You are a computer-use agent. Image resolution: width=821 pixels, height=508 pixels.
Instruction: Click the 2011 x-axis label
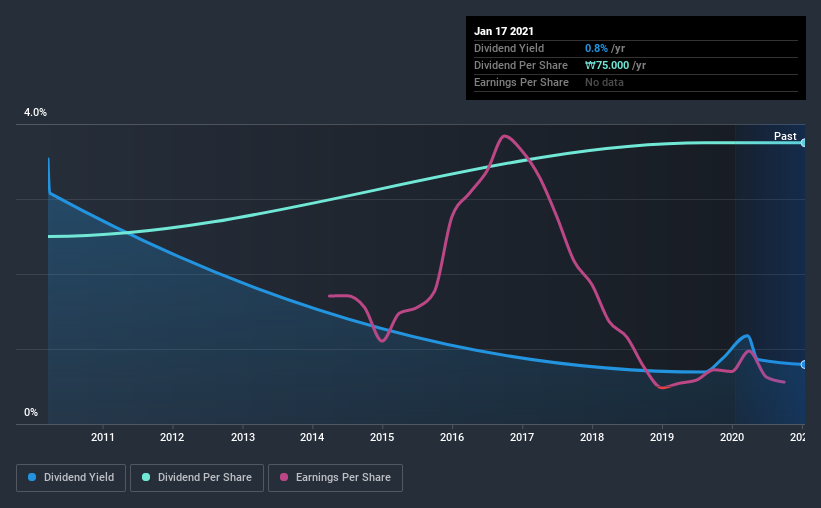click(x=103, y=437)
